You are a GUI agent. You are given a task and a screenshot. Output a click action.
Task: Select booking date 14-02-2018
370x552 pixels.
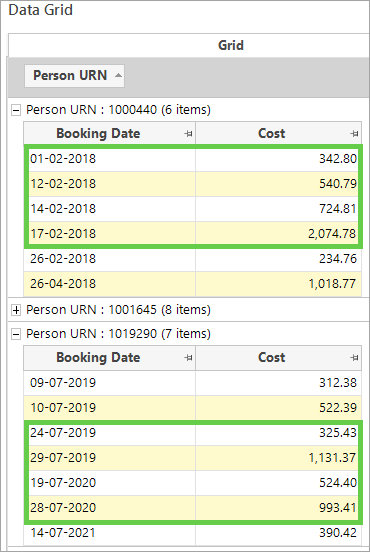pos(63,209)
